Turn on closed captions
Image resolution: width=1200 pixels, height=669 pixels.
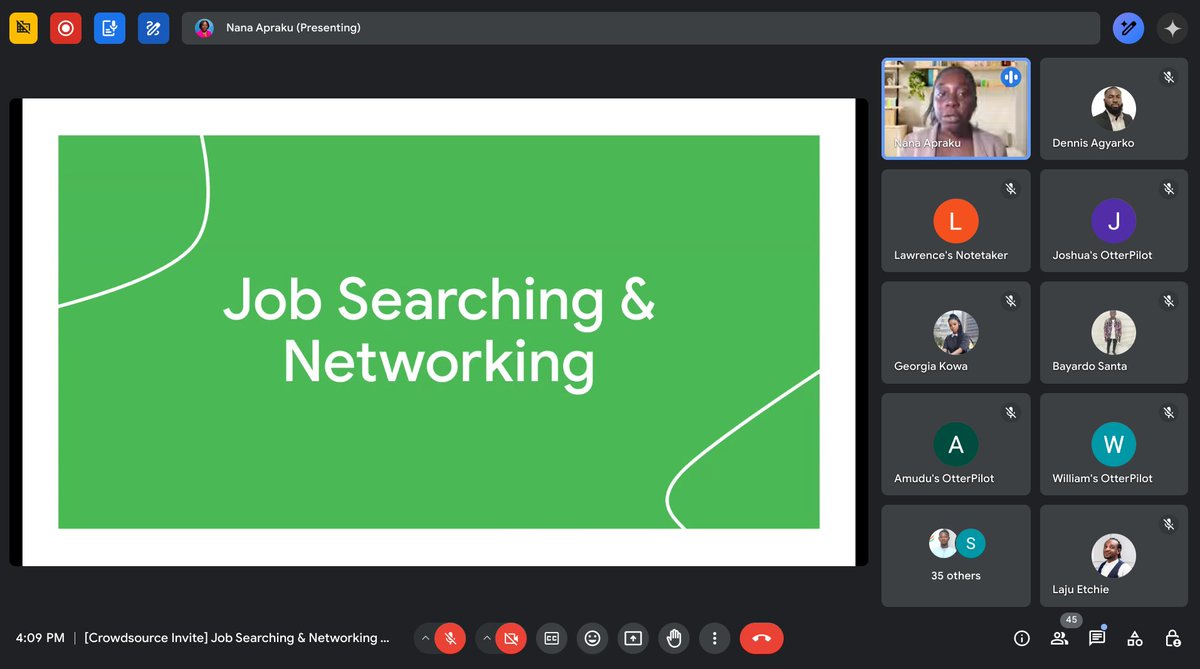pyautogui.click(x=551, y=637)
